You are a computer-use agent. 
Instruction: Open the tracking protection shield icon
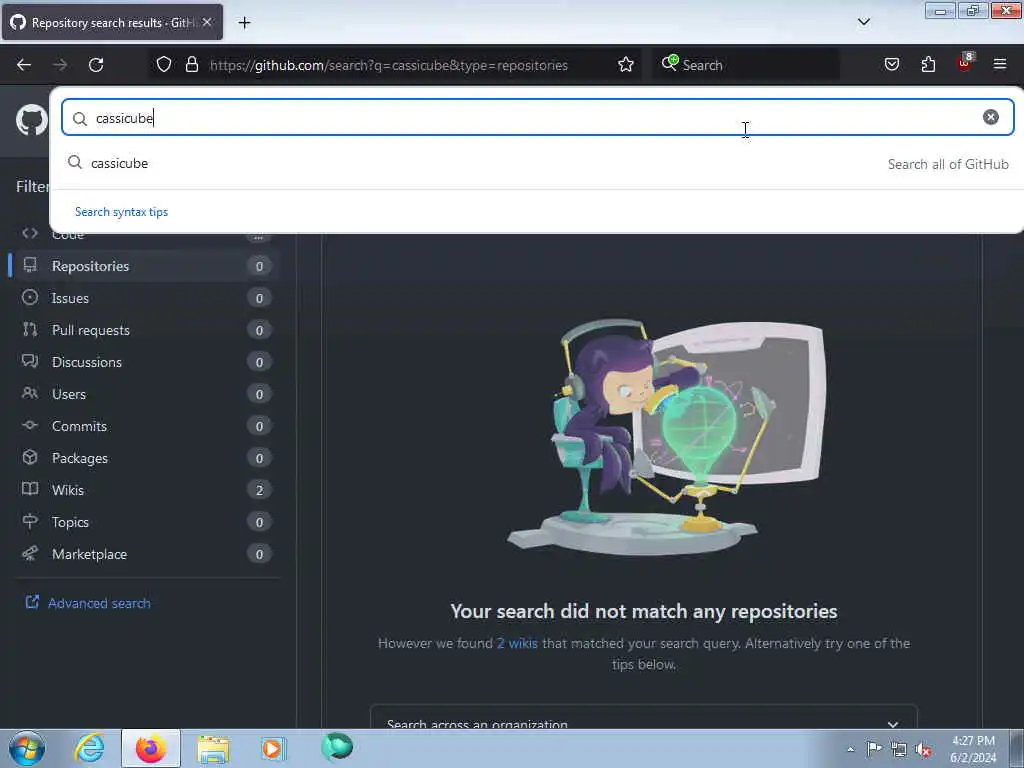(164, 65)
